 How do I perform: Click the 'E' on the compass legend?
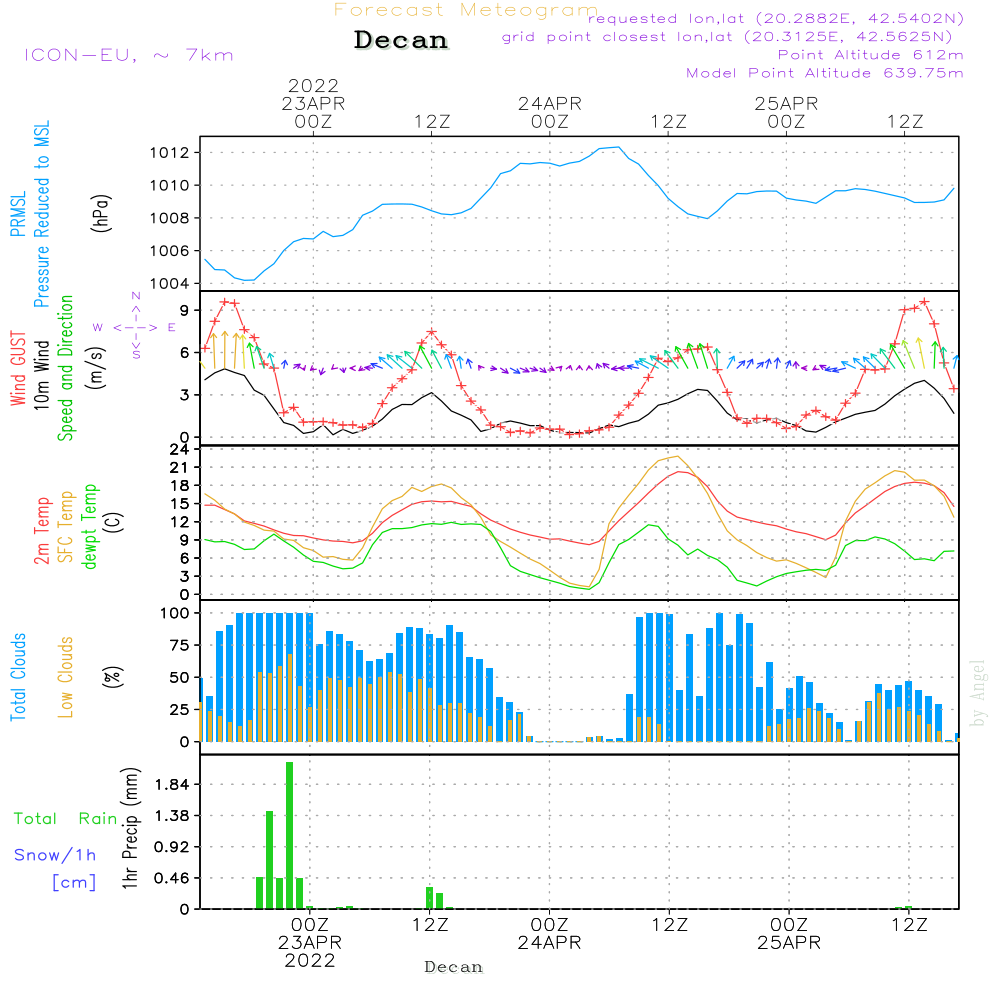(x=172, y=328)
